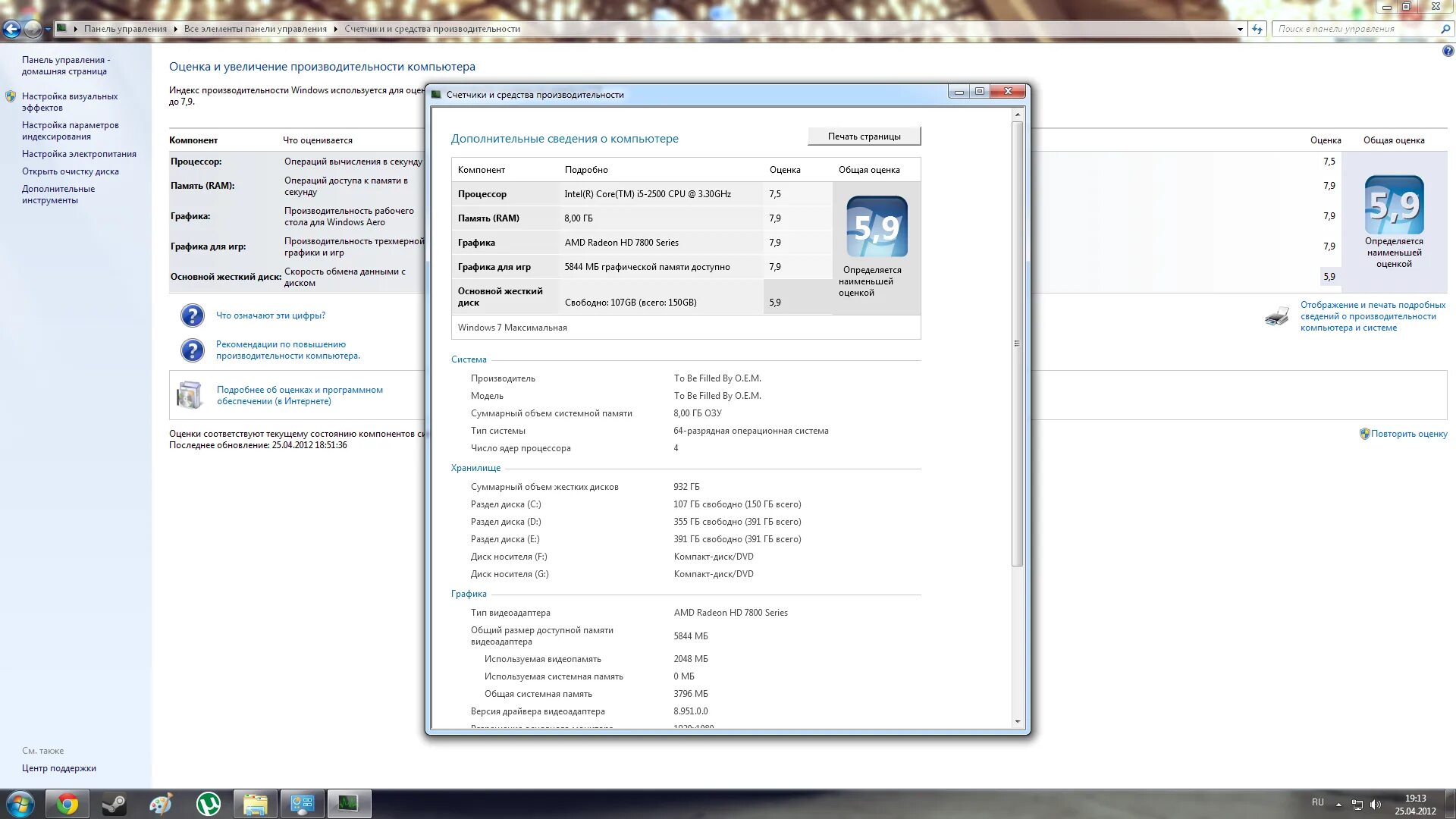1456x819 pixels.
Task: Open Настройка электропитания
Action: point(79,154)
